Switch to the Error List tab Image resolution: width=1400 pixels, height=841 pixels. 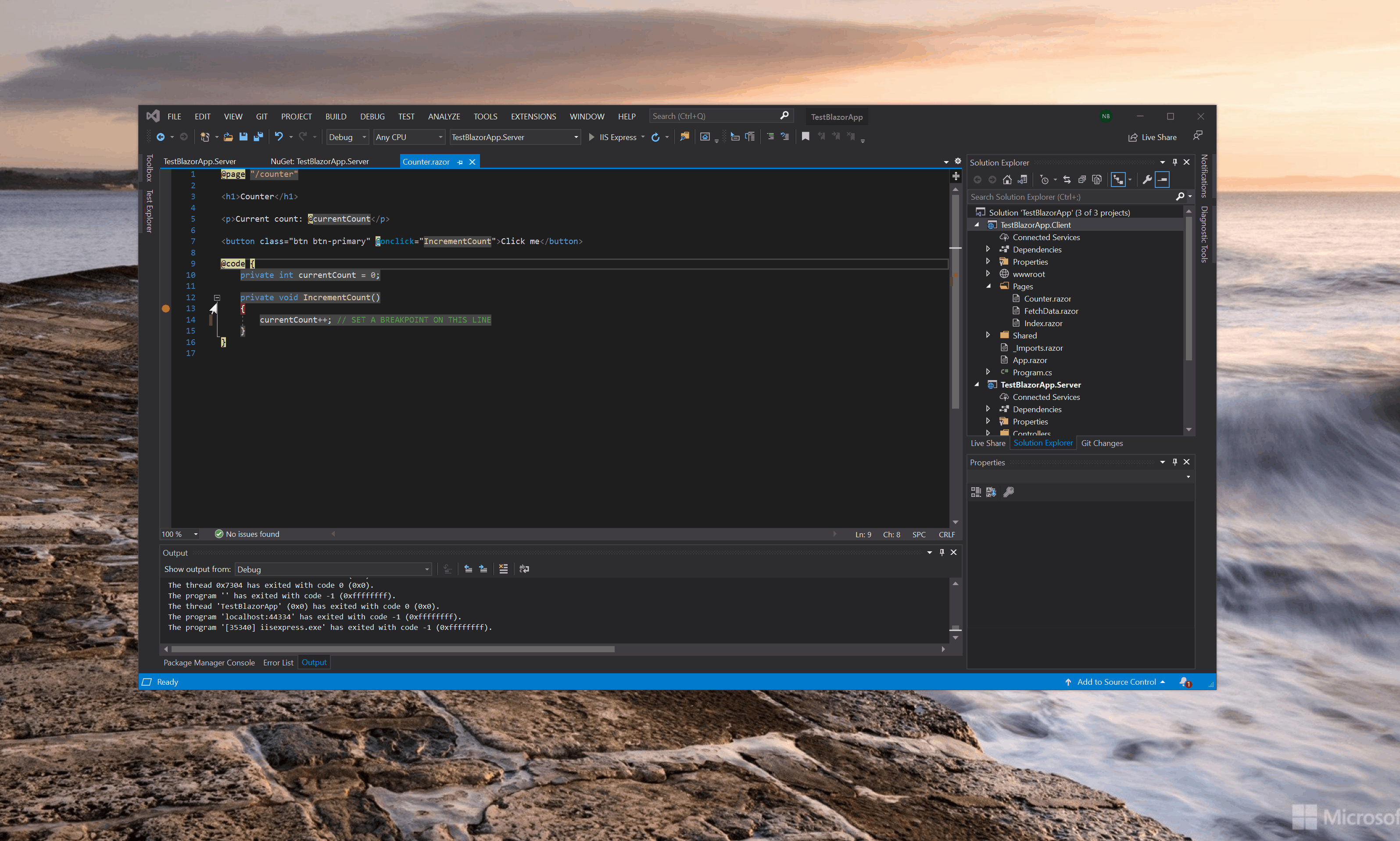pos(278,662)
